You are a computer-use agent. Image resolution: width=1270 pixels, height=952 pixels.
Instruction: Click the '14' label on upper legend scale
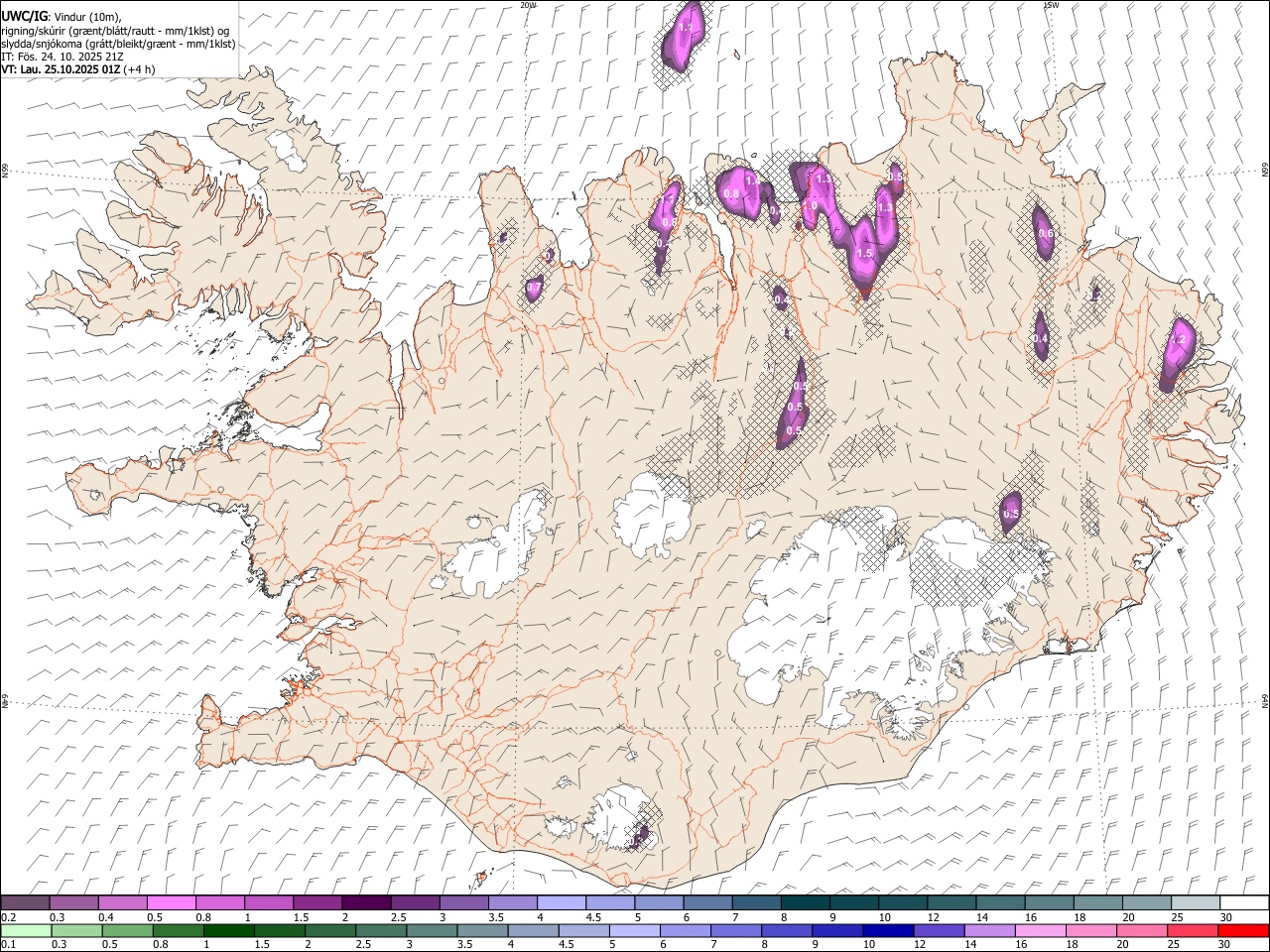(x=982, y=918)
